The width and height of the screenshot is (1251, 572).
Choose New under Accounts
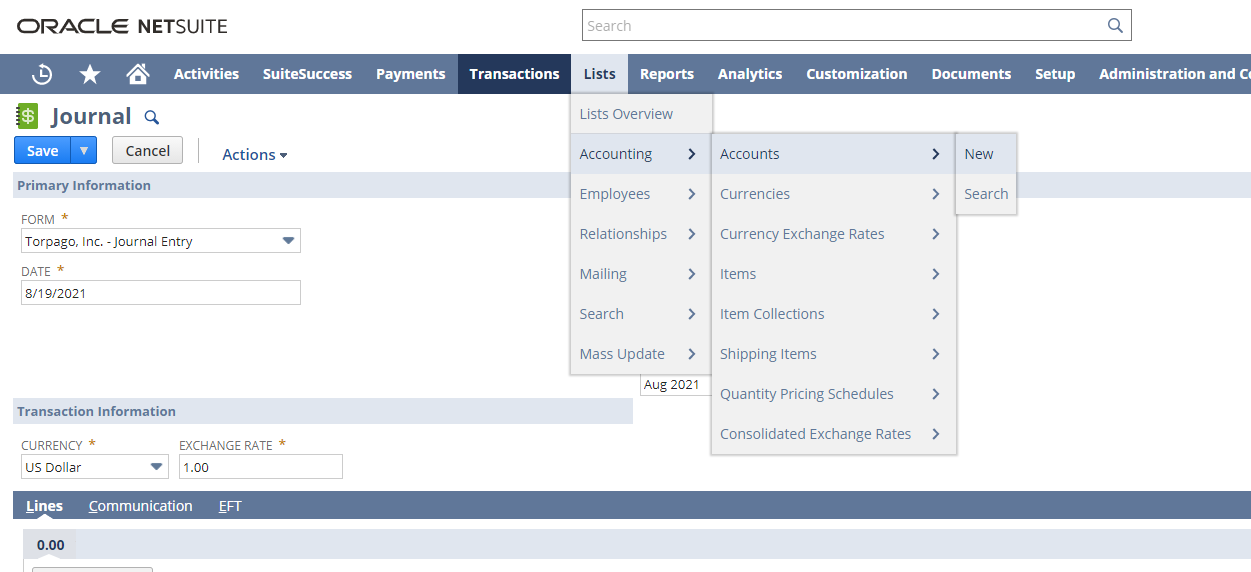[986, 154]
